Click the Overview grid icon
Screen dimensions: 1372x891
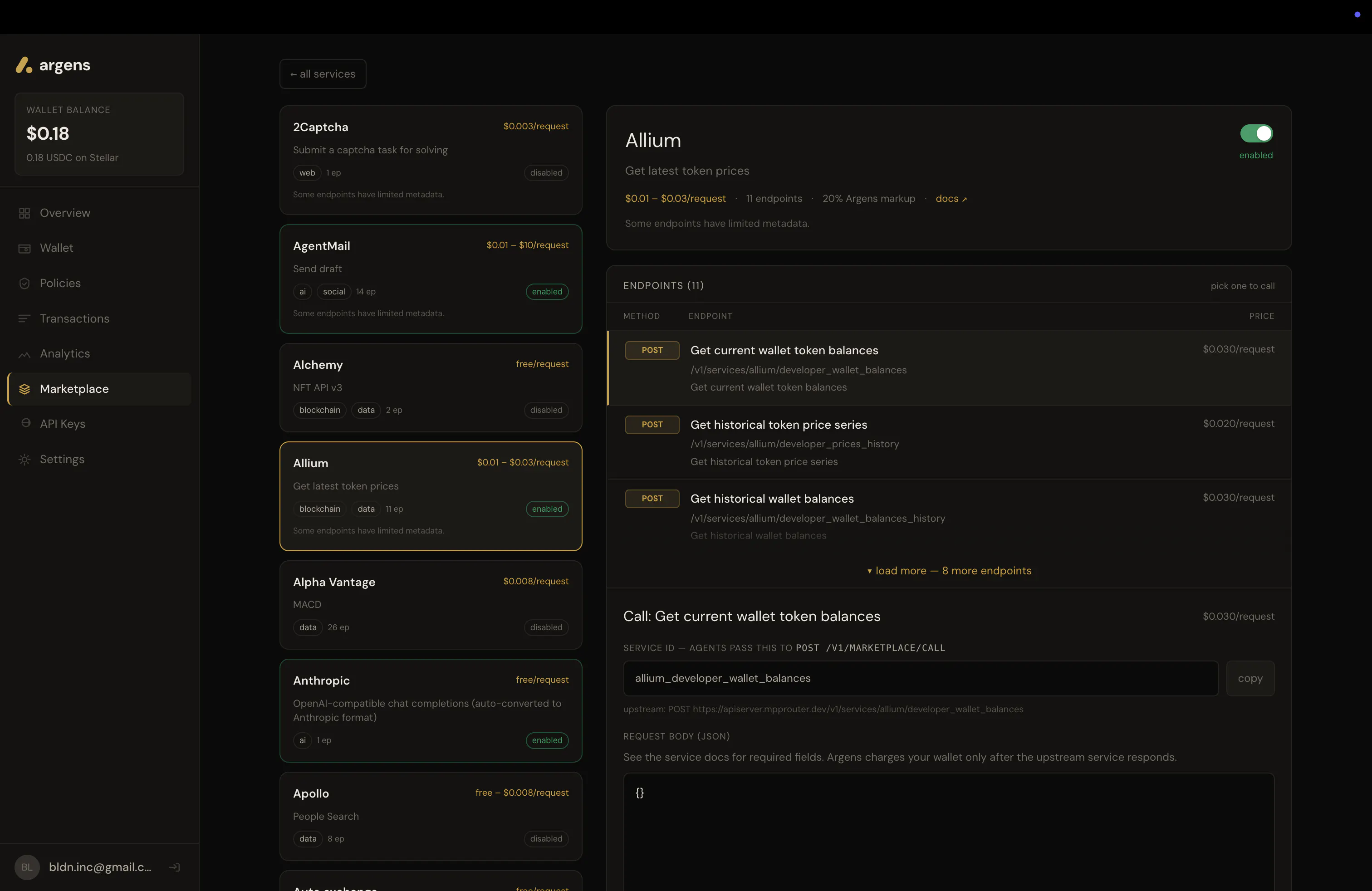point(24,213)
